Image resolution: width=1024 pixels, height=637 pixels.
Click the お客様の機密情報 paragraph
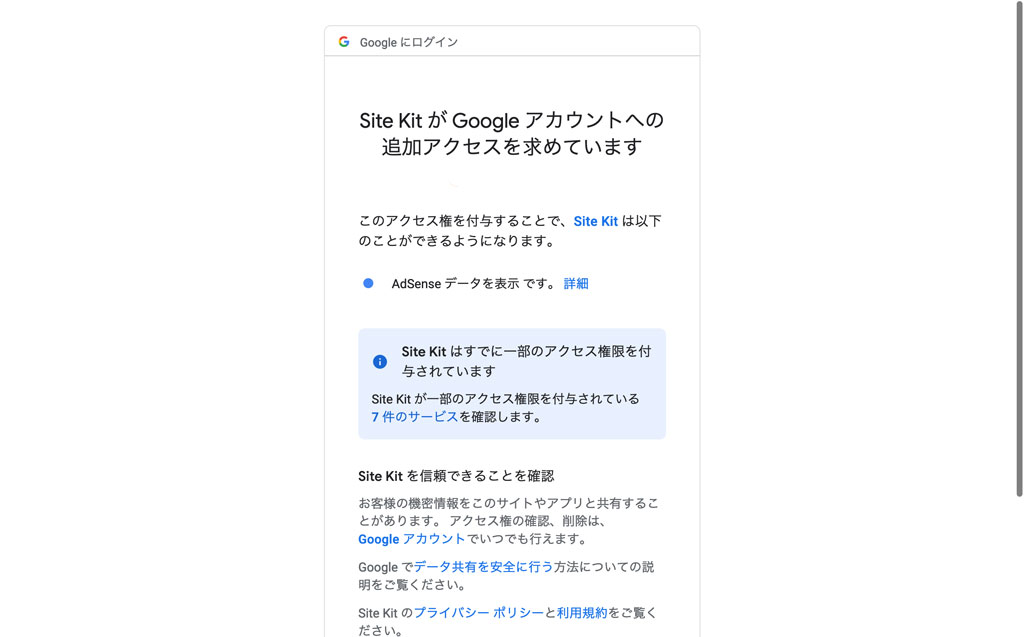509,521
